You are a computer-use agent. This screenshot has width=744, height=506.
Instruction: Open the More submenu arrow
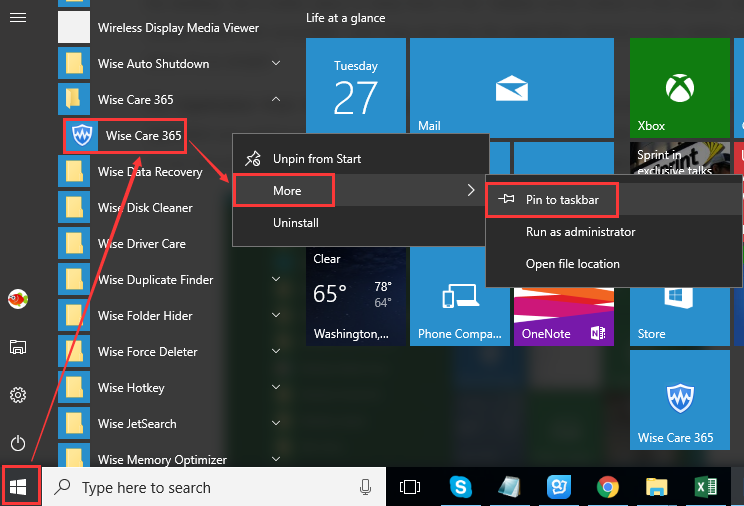click(471, 190)
